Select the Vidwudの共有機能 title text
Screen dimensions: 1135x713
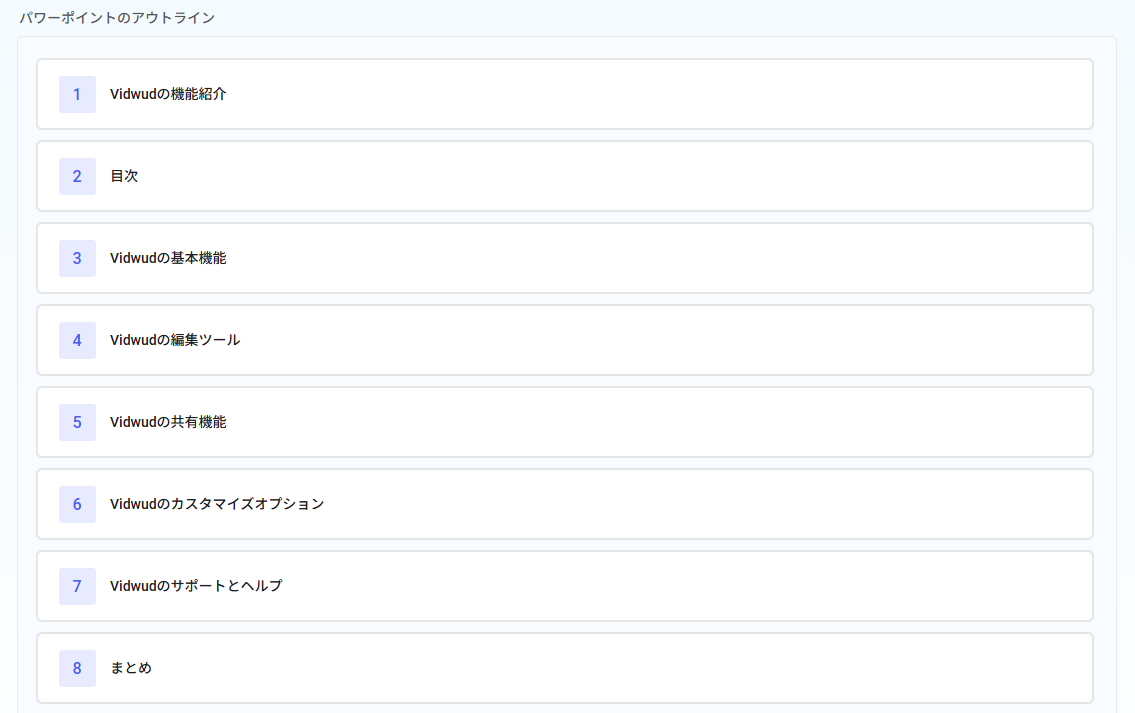pos(168,422)
